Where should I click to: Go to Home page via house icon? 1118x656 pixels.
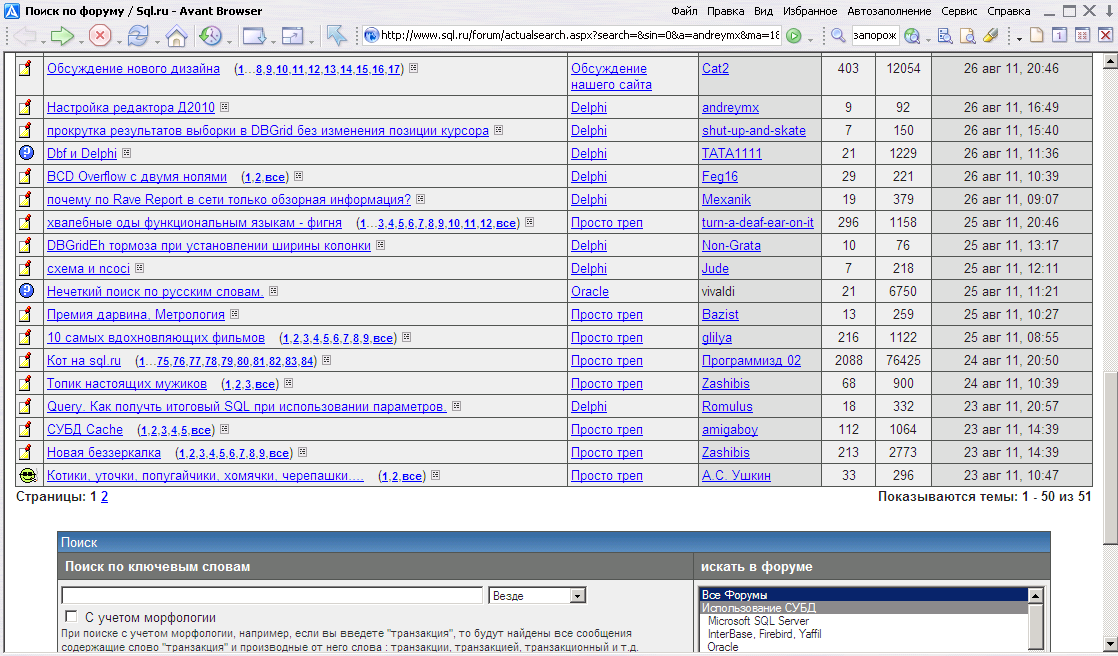click(176, 36)
